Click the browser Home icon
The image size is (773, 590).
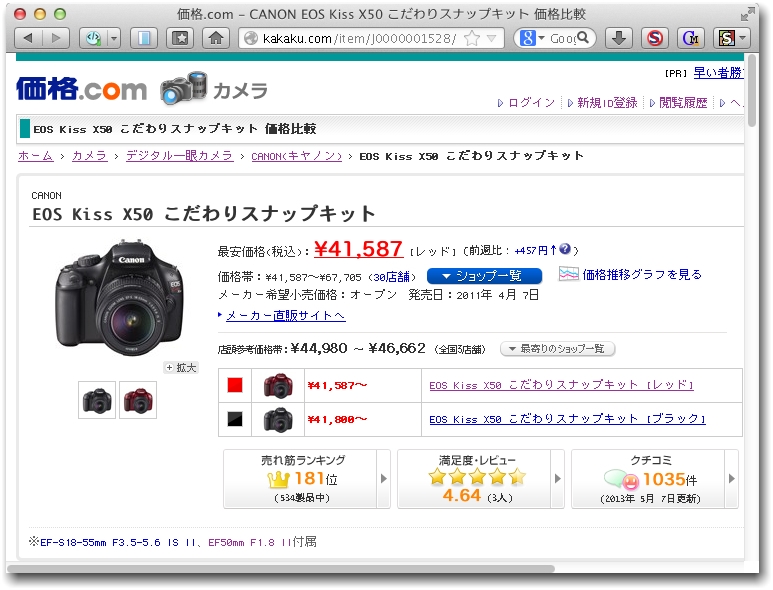(214, 38)
